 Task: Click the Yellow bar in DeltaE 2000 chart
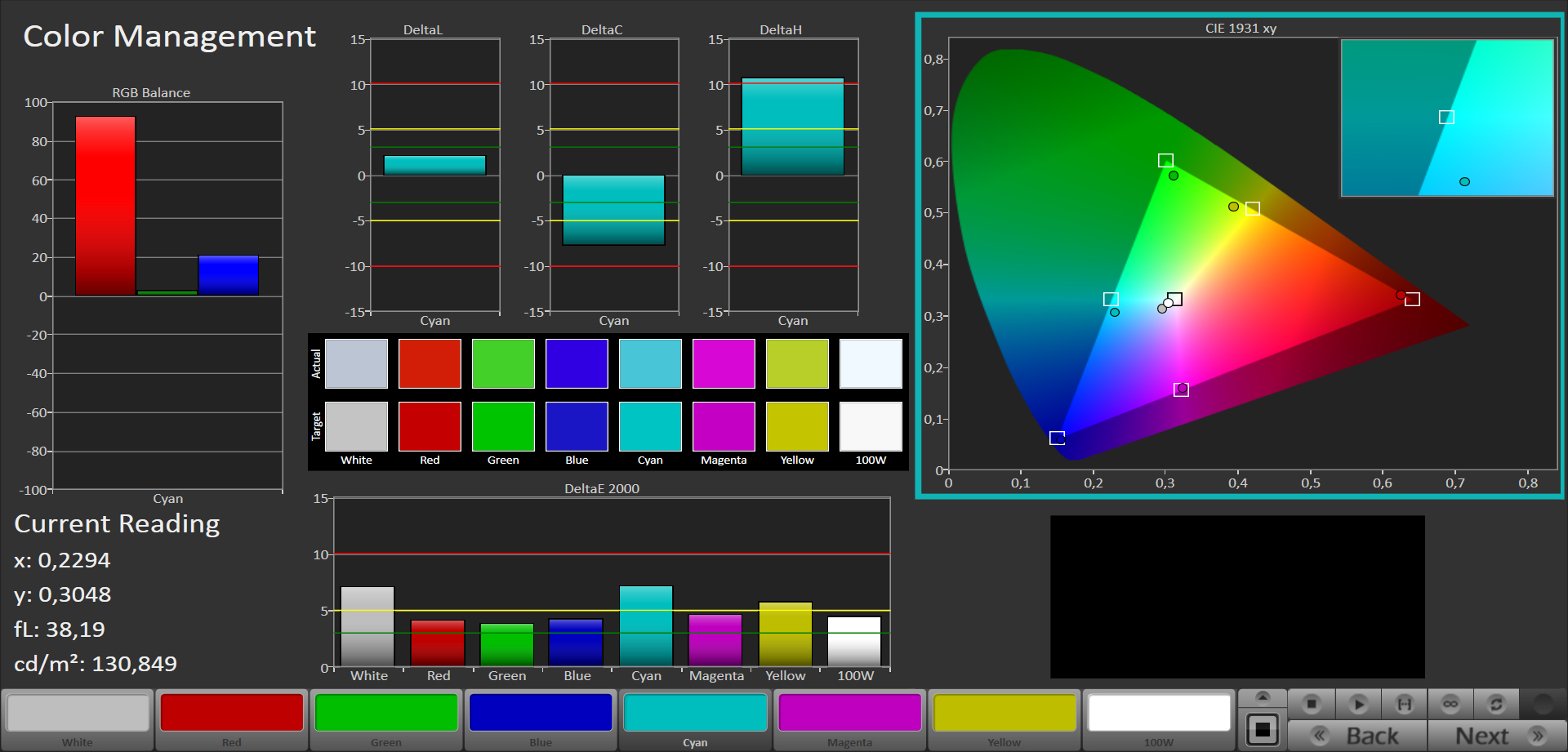pyautogui.click(x=786, y=634)
